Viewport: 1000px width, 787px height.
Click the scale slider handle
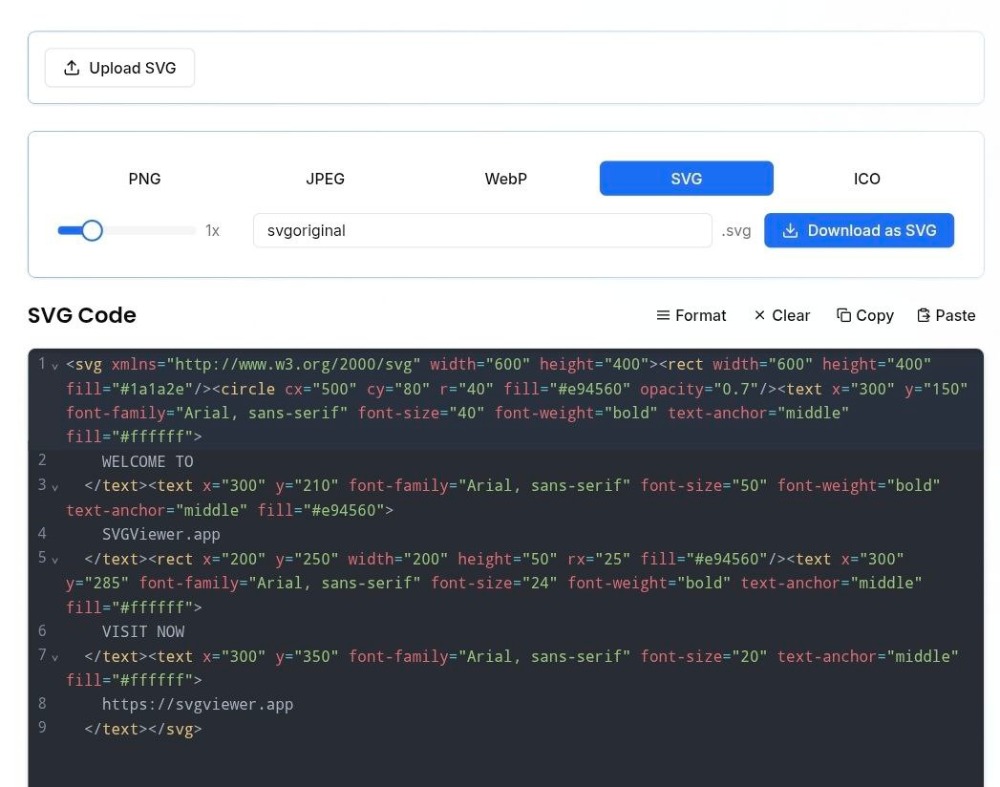point(92,231)
